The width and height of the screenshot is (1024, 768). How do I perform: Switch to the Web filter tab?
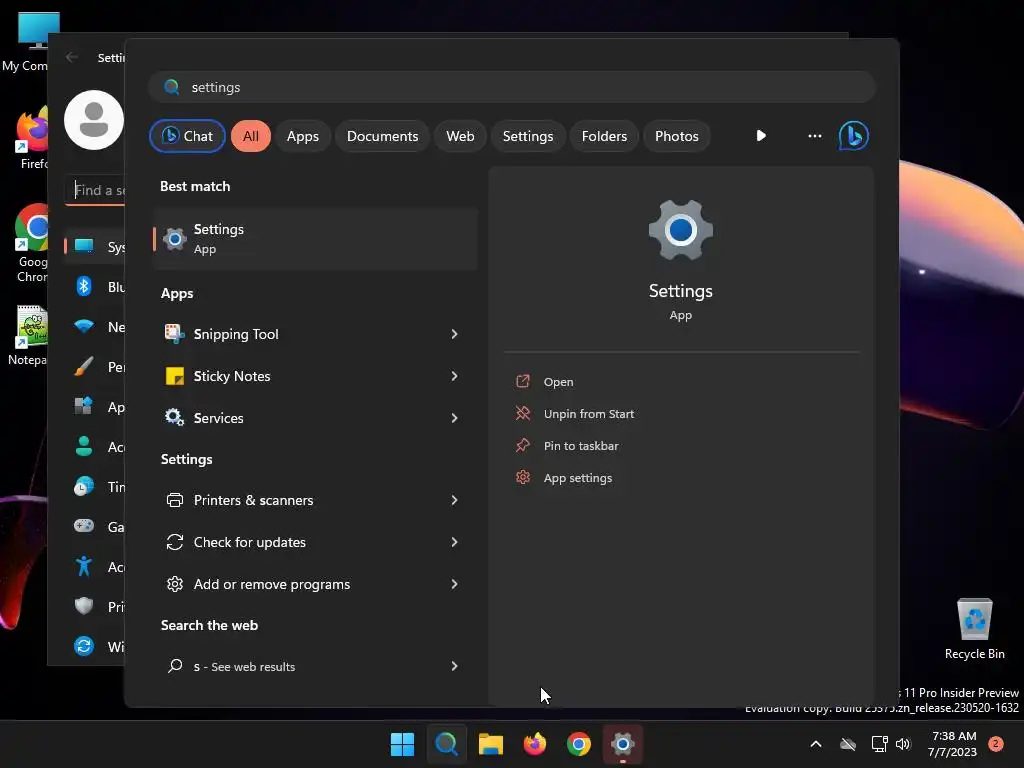(460, 136)
